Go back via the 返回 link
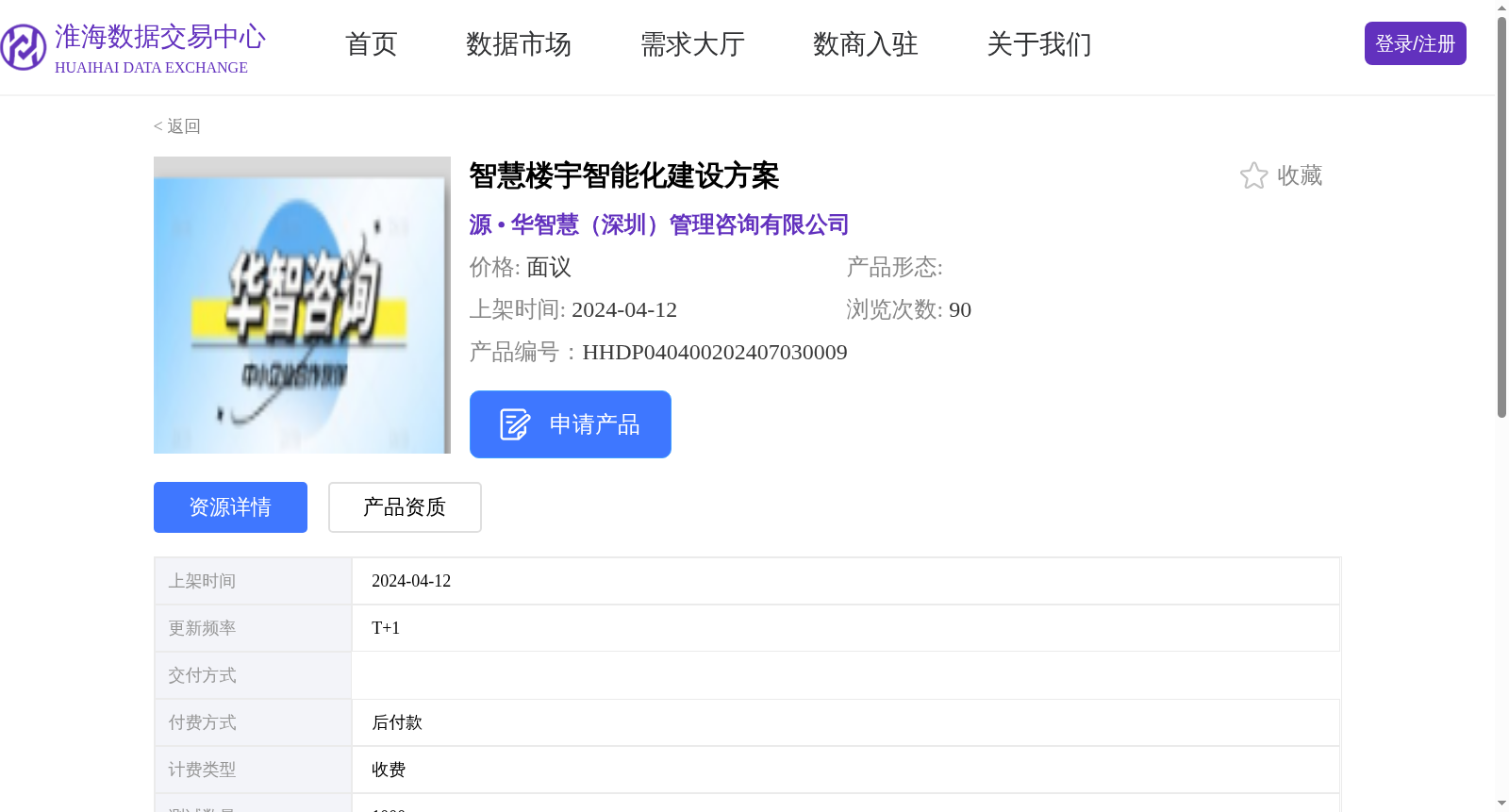The height and width of the screenshot is (812, 1509). [x=177, y=126]
